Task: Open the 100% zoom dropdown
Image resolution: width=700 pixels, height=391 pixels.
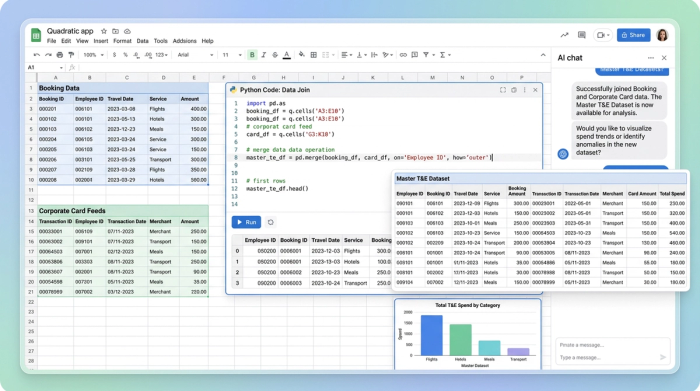Action: click(x=93, y=55)
